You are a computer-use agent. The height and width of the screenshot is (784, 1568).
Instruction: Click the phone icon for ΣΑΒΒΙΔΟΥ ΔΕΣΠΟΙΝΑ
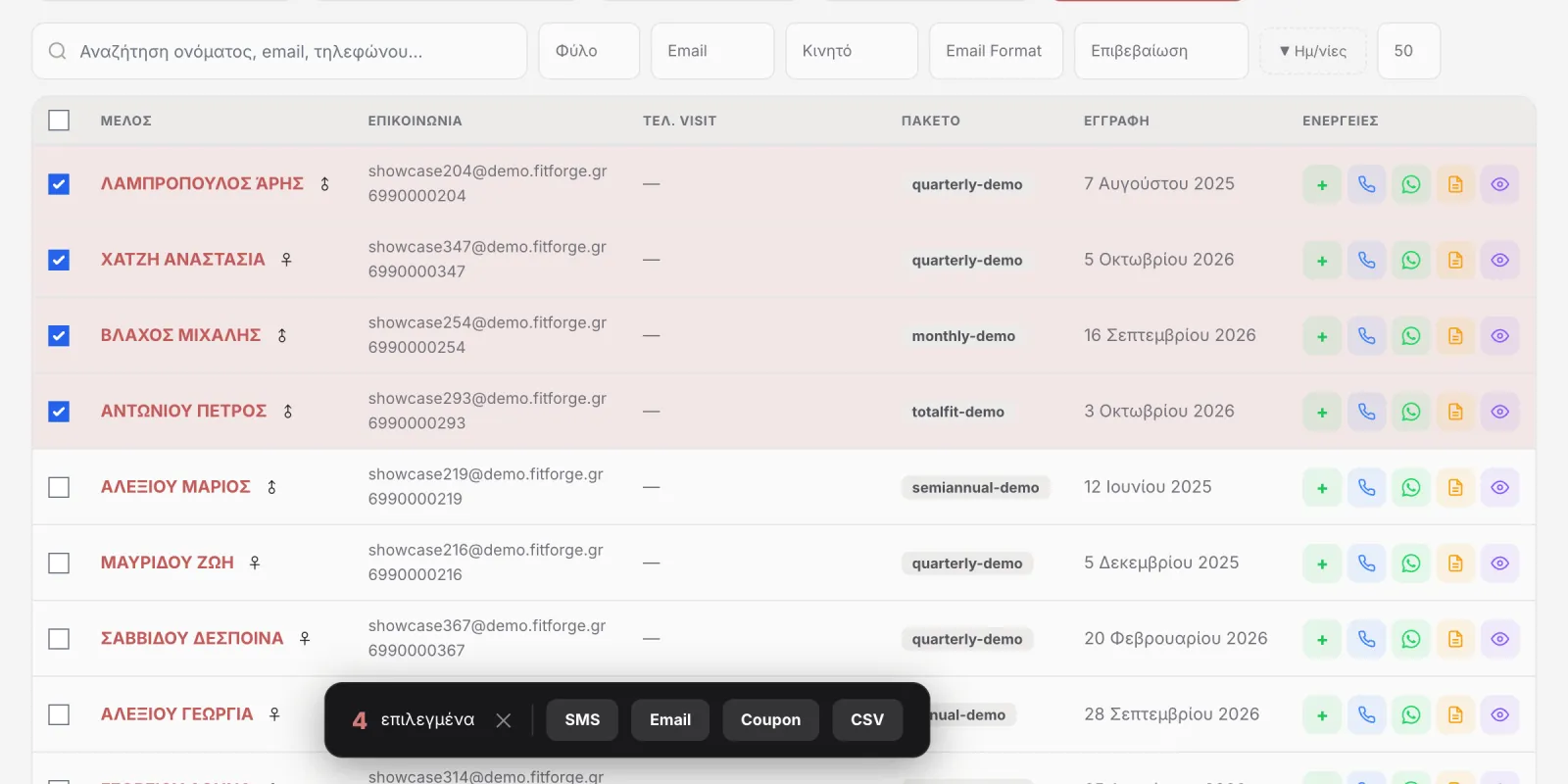(x=1366, y=639)
